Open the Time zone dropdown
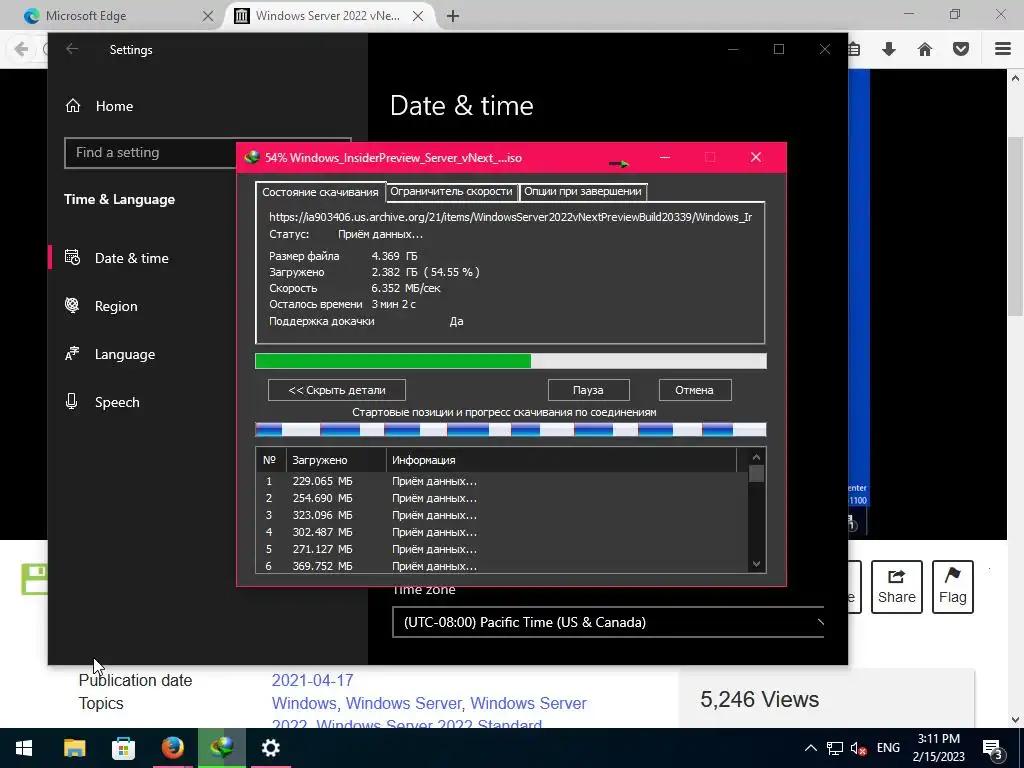1024x768 pixels. (608, 622)
